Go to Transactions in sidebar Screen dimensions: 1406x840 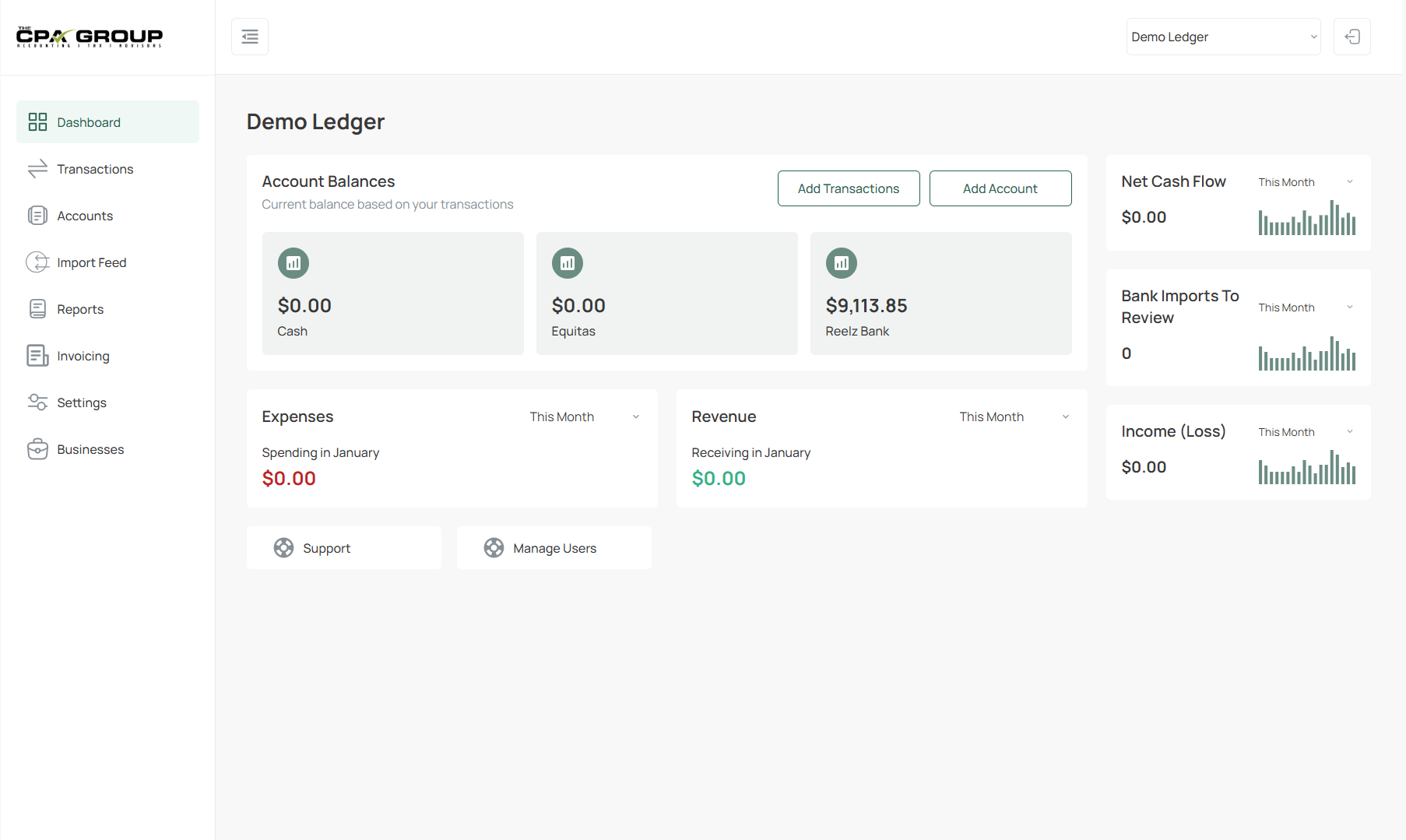coord(95,169)
